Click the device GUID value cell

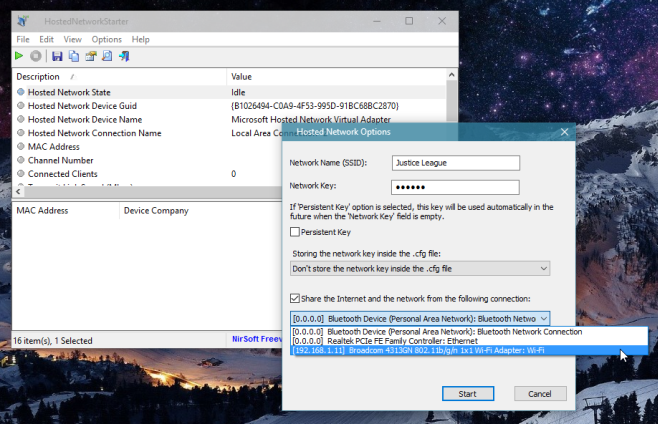(x=315, y=106)
